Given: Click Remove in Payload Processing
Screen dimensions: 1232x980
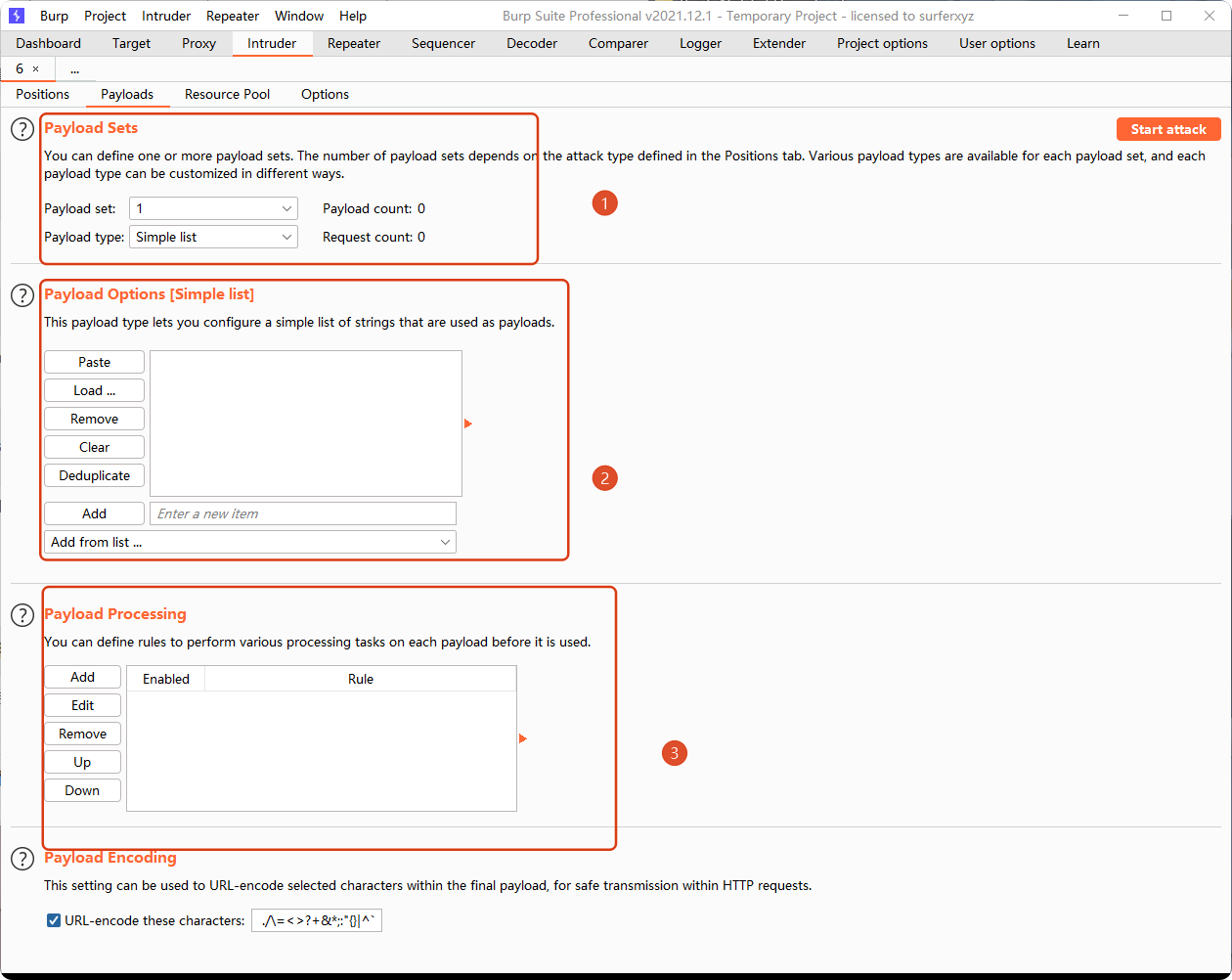Looking at the screenshot, I should pos(82,734).
